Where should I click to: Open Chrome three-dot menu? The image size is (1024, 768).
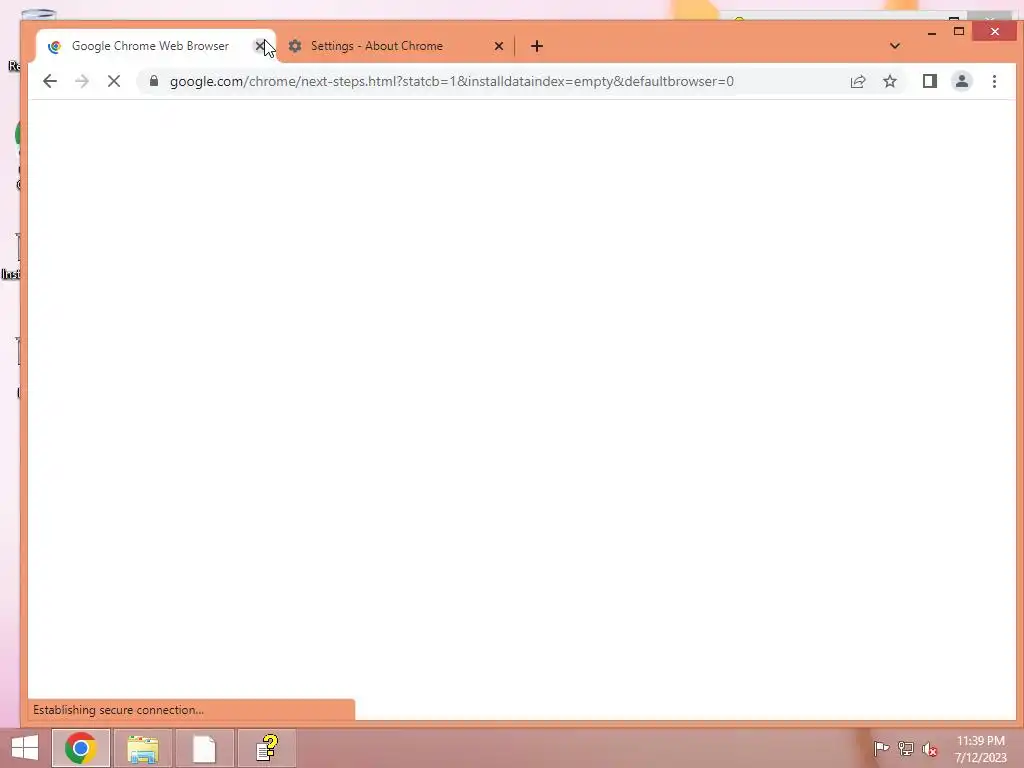point(994,81)
